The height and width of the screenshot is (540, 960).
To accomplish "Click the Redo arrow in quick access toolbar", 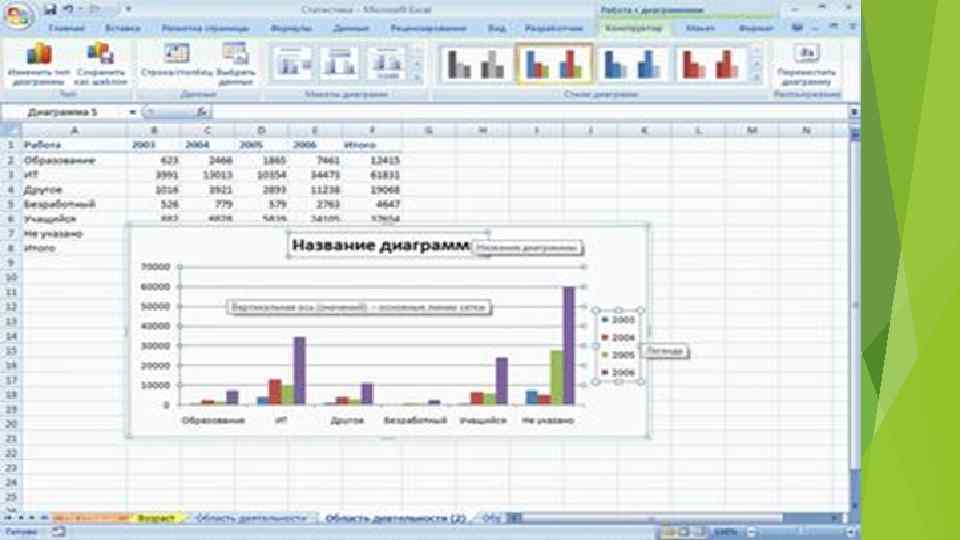I will click(95, 10).
